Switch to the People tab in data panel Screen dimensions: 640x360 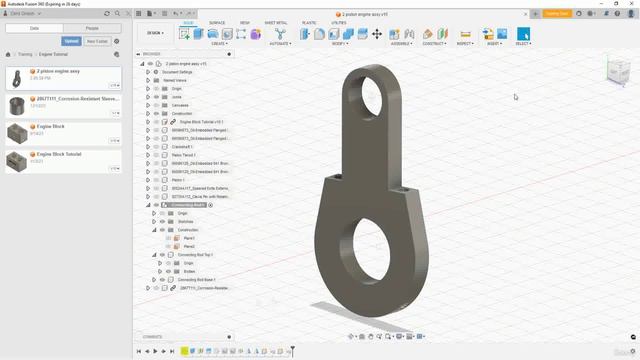pyautogui.click(x=92, y=28)
